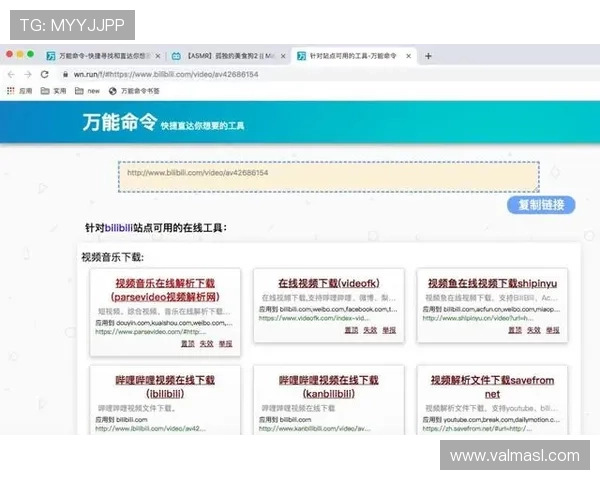Open 视频解析文件下载savefrom net link
The height and width of the screenshot is (480, 600).
click(492, 387)
